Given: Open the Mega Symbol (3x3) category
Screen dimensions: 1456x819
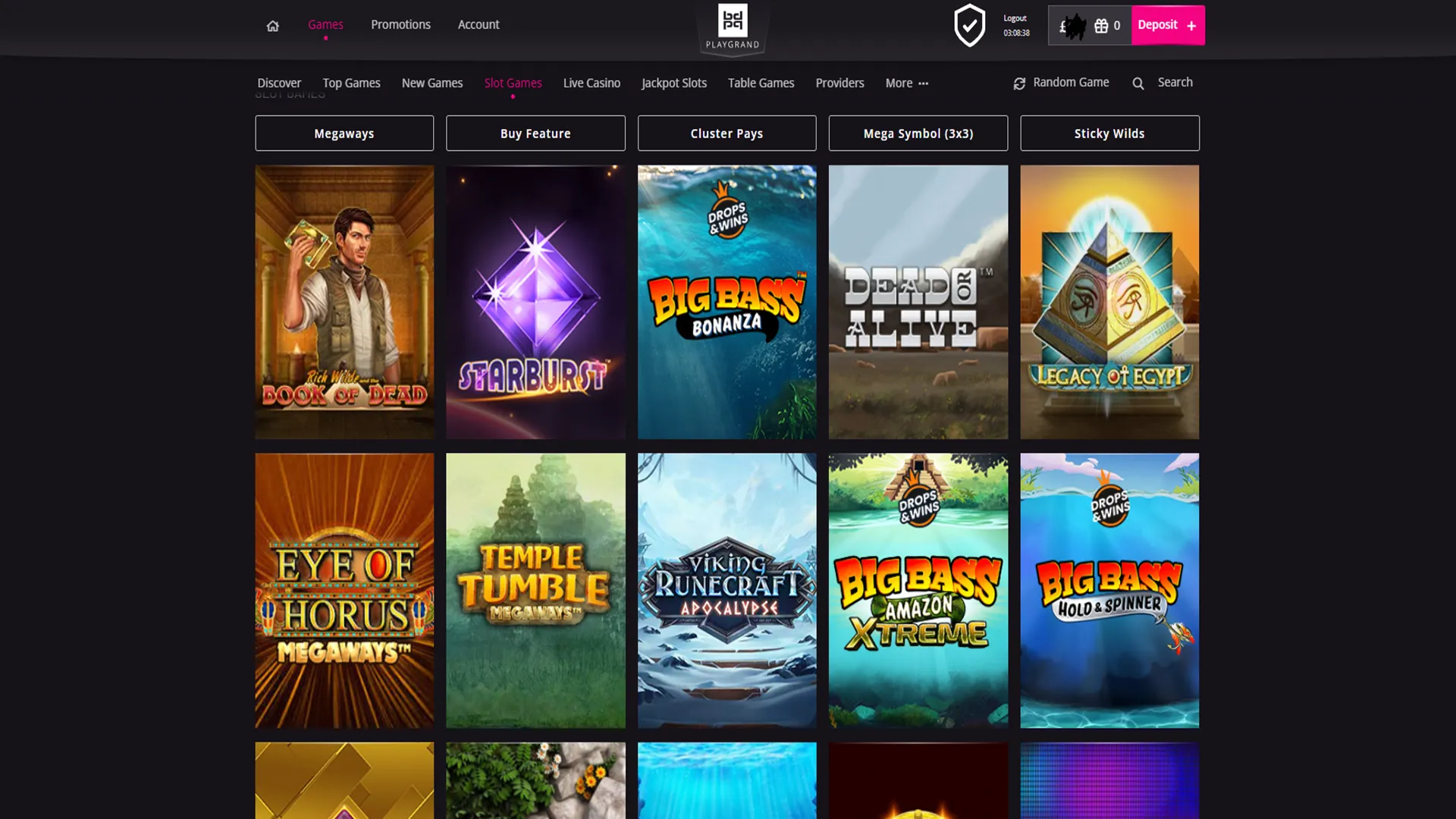Looking at the screenshot, I should 918,133.
